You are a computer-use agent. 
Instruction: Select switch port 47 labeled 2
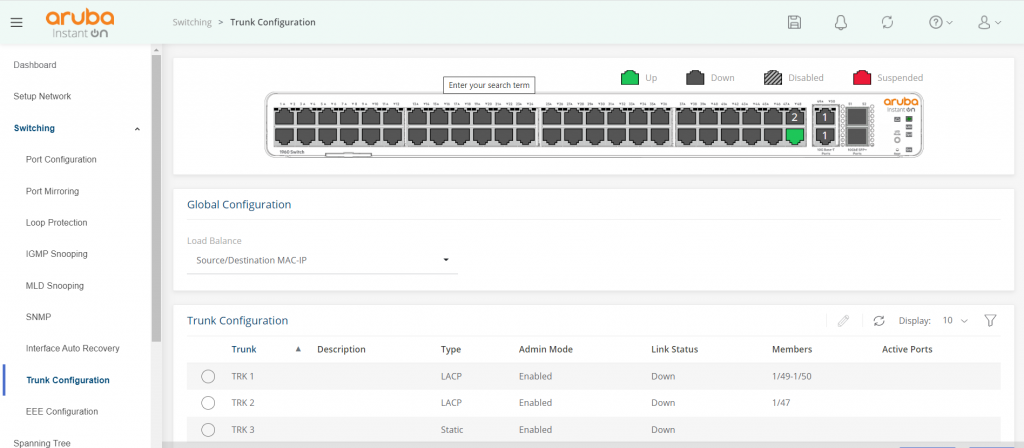pos(794,118)
